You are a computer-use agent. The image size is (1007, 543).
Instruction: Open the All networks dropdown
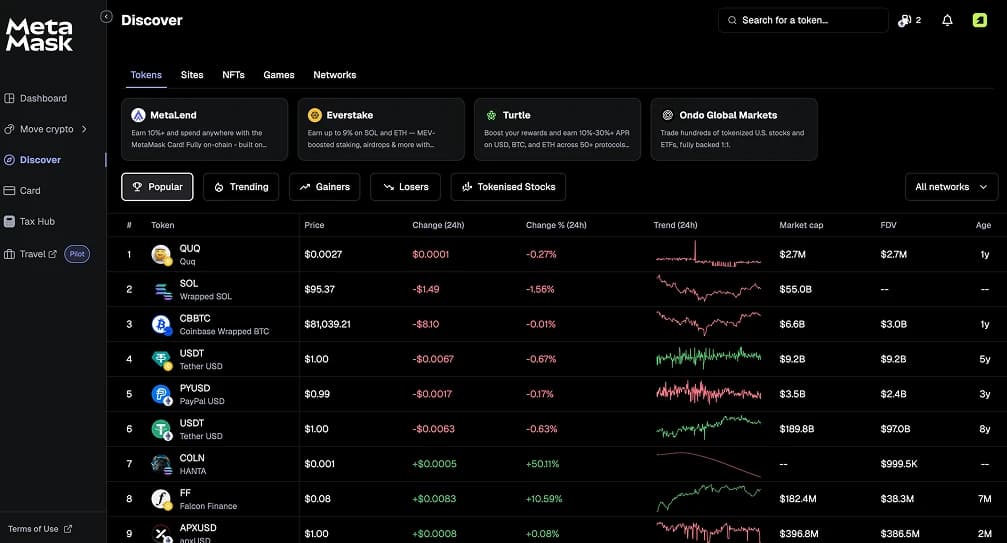(951, 187)
